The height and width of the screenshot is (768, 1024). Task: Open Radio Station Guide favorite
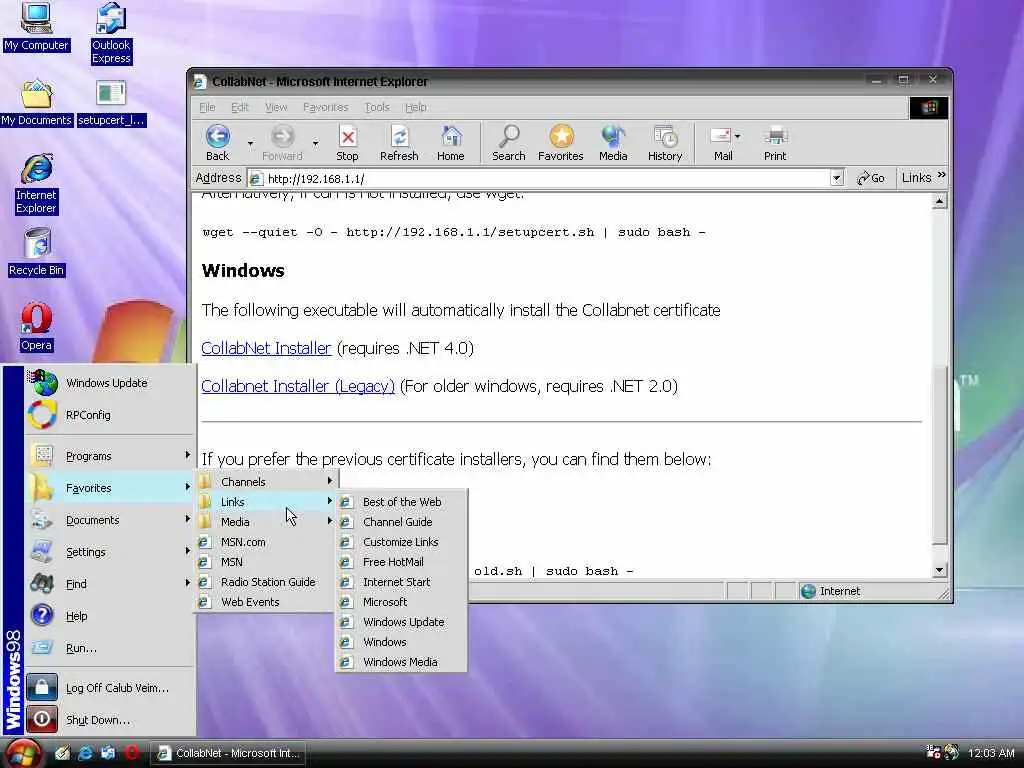pyautogui.click(x=266, y=582)
